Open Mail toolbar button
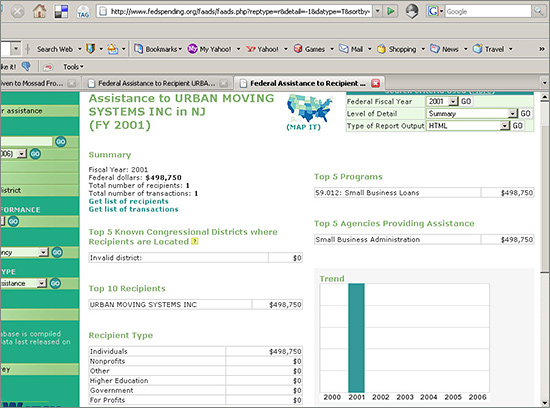550x408 pixels. coord(351,49)
